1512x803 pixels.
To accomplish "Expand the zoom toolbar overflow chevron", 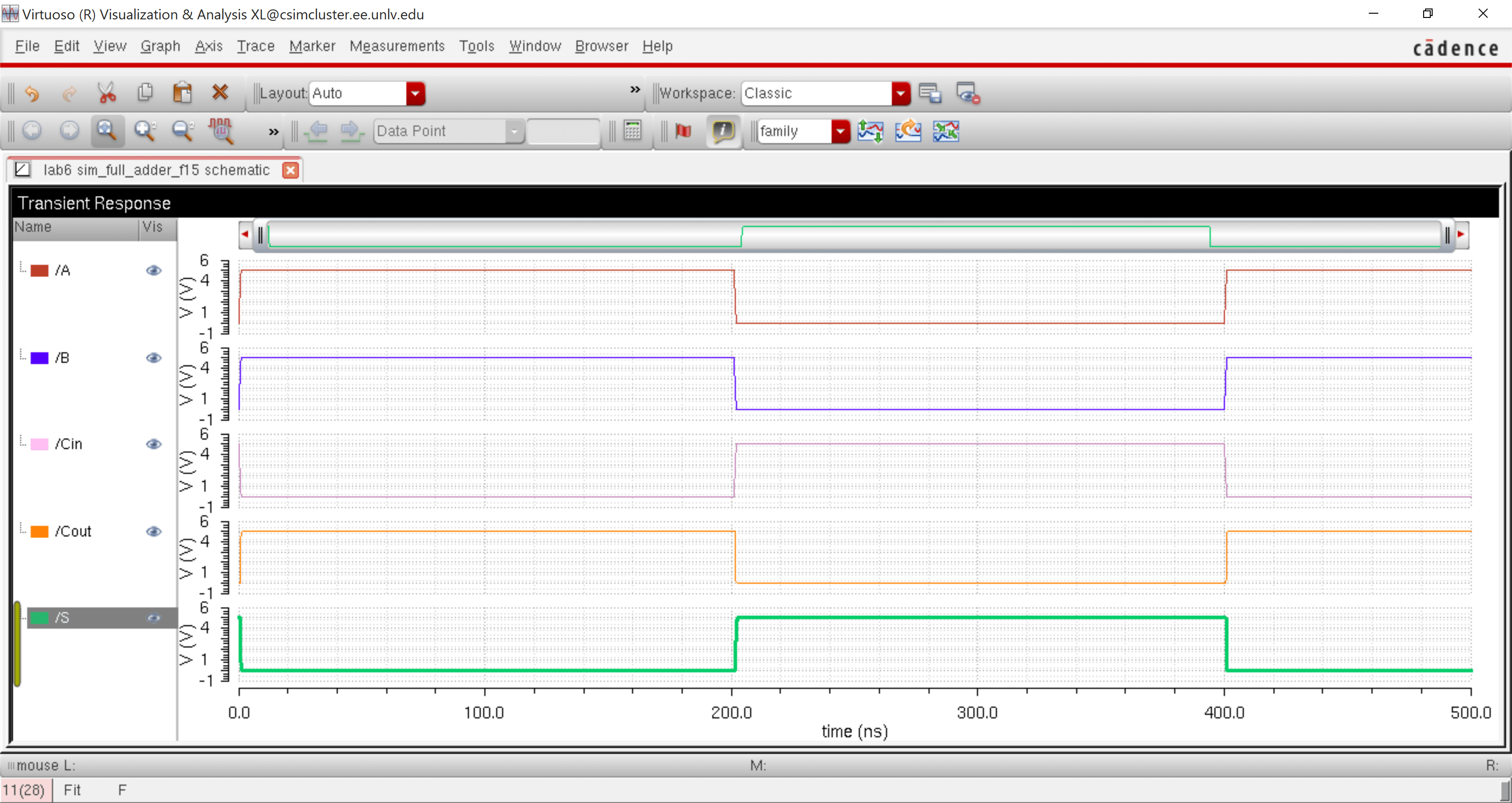I will 274,131.
